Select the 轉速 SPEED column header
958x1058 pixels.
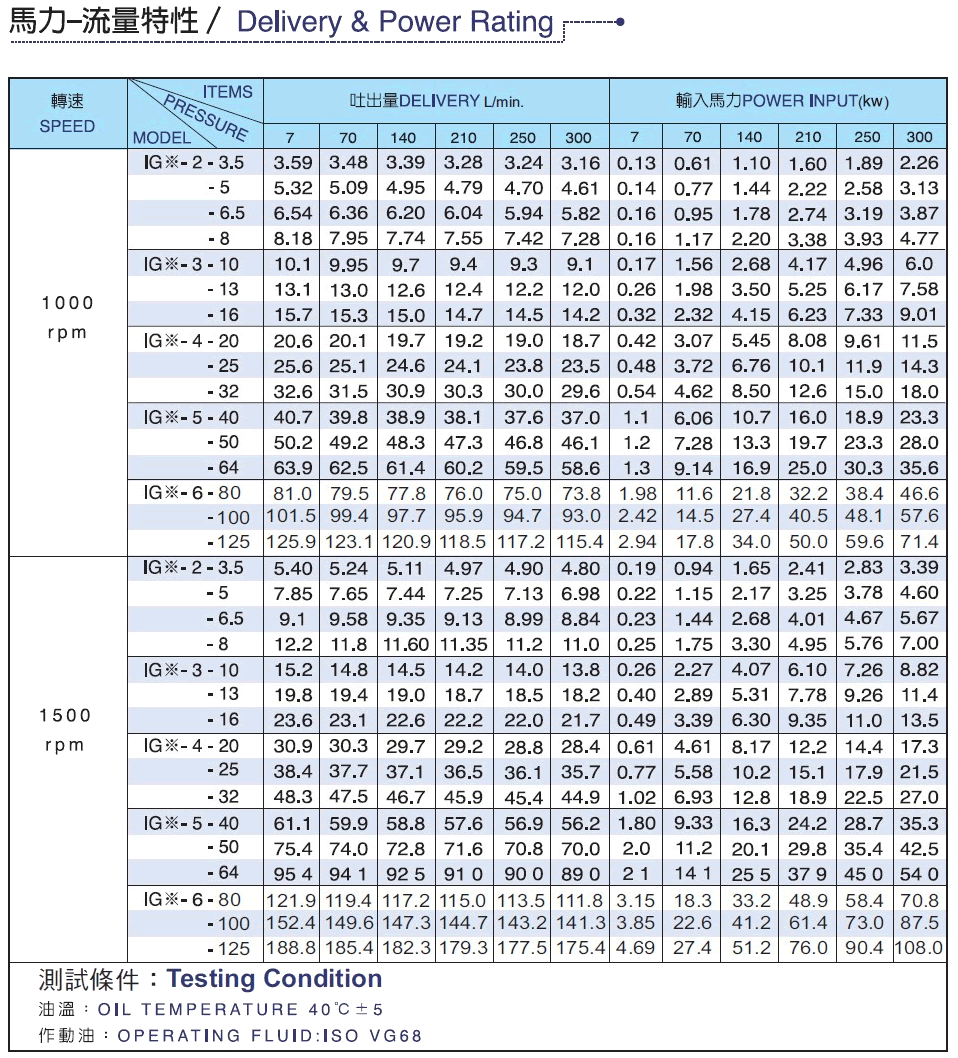click(68, 114)
